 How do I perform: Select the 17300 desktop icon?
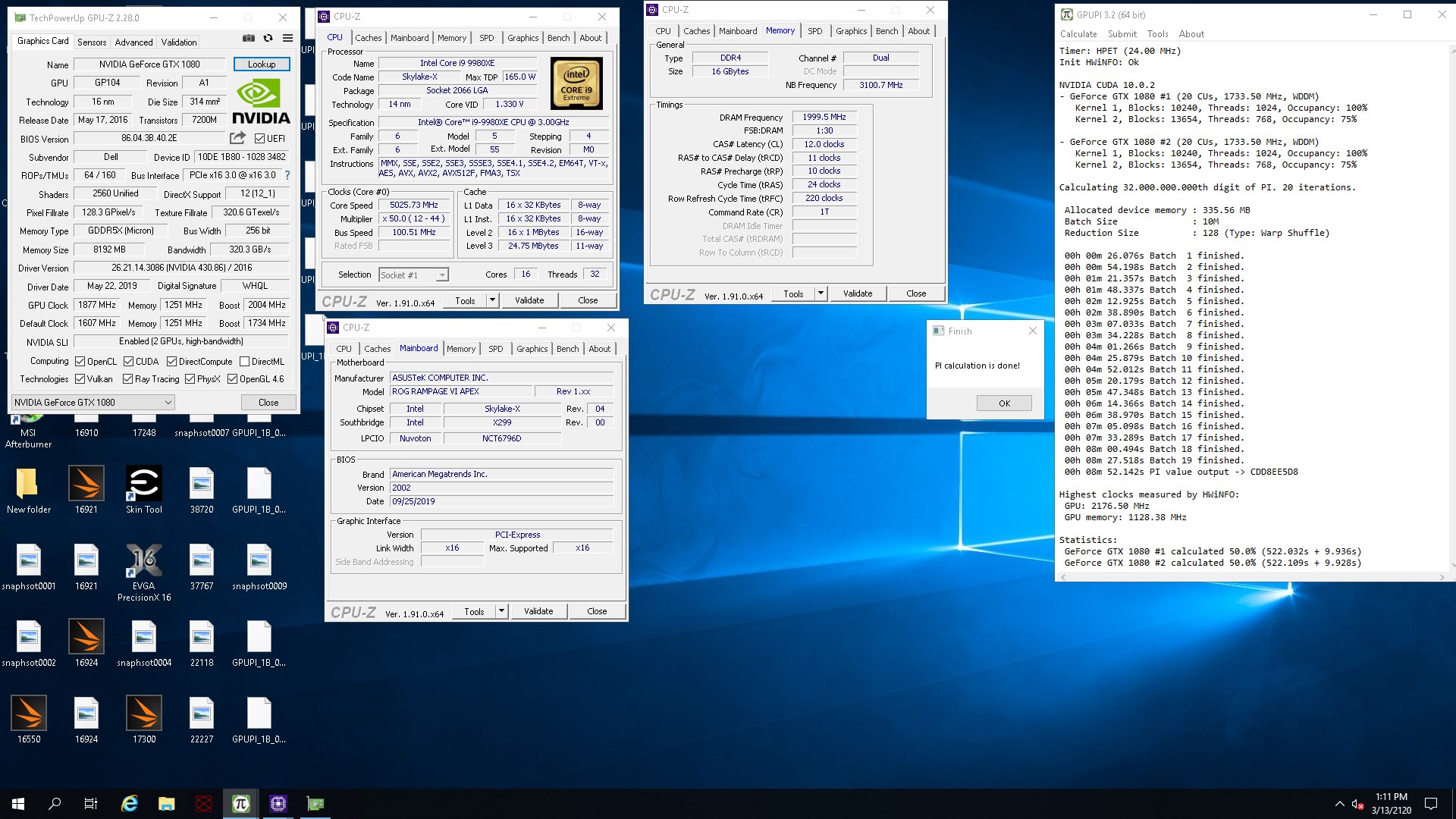(x=144, y=719)
